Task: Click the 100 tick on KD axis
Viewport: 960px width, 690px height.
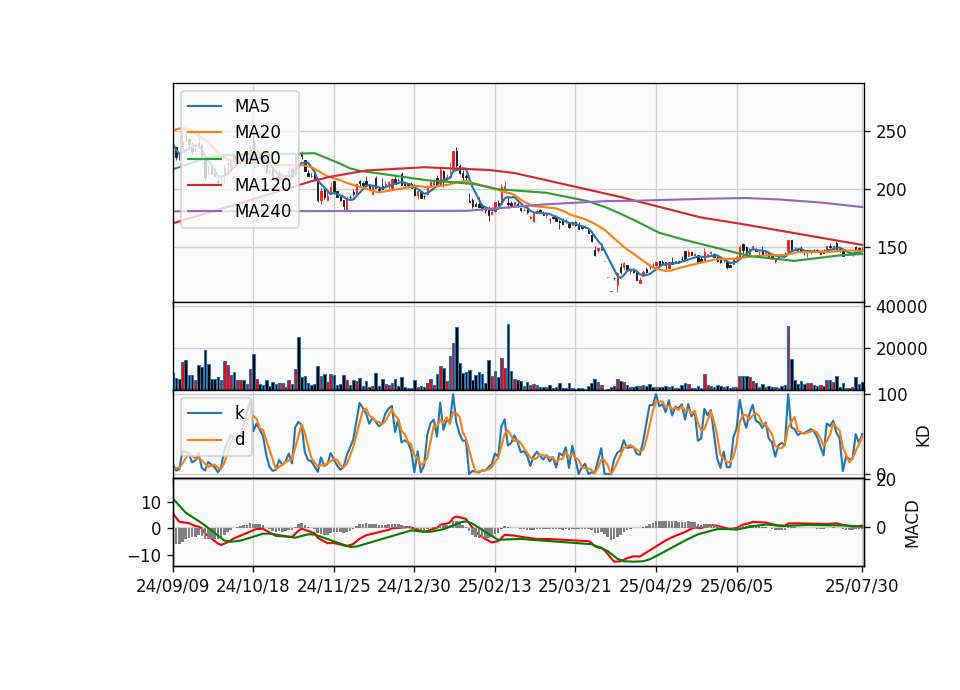Action: pos(891,395)
